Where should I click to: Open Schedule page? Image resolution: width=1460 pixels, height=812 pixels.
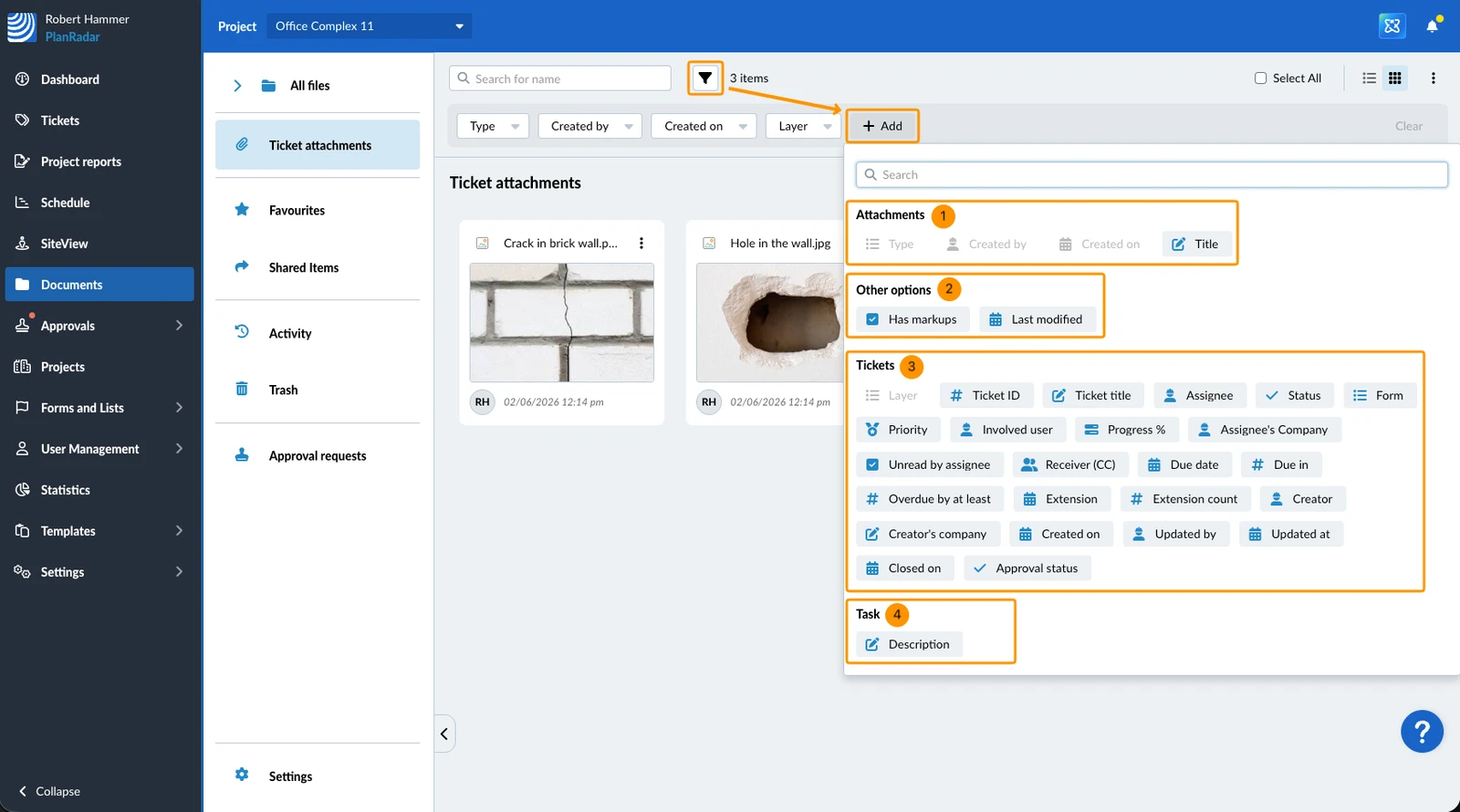click(100, 203)
